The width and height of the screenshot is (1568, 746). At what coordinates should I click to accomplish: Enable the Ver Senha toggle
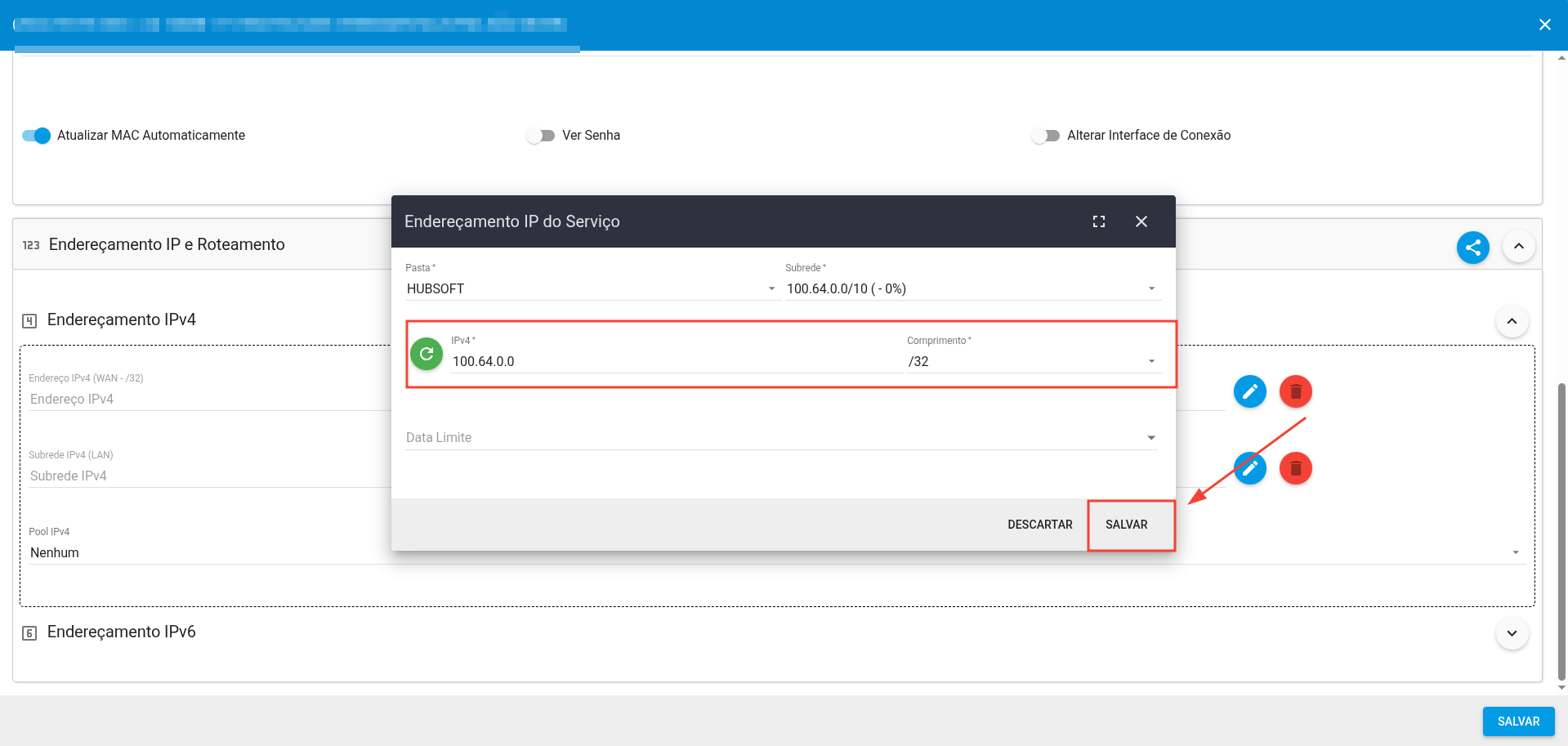point(540,136)
